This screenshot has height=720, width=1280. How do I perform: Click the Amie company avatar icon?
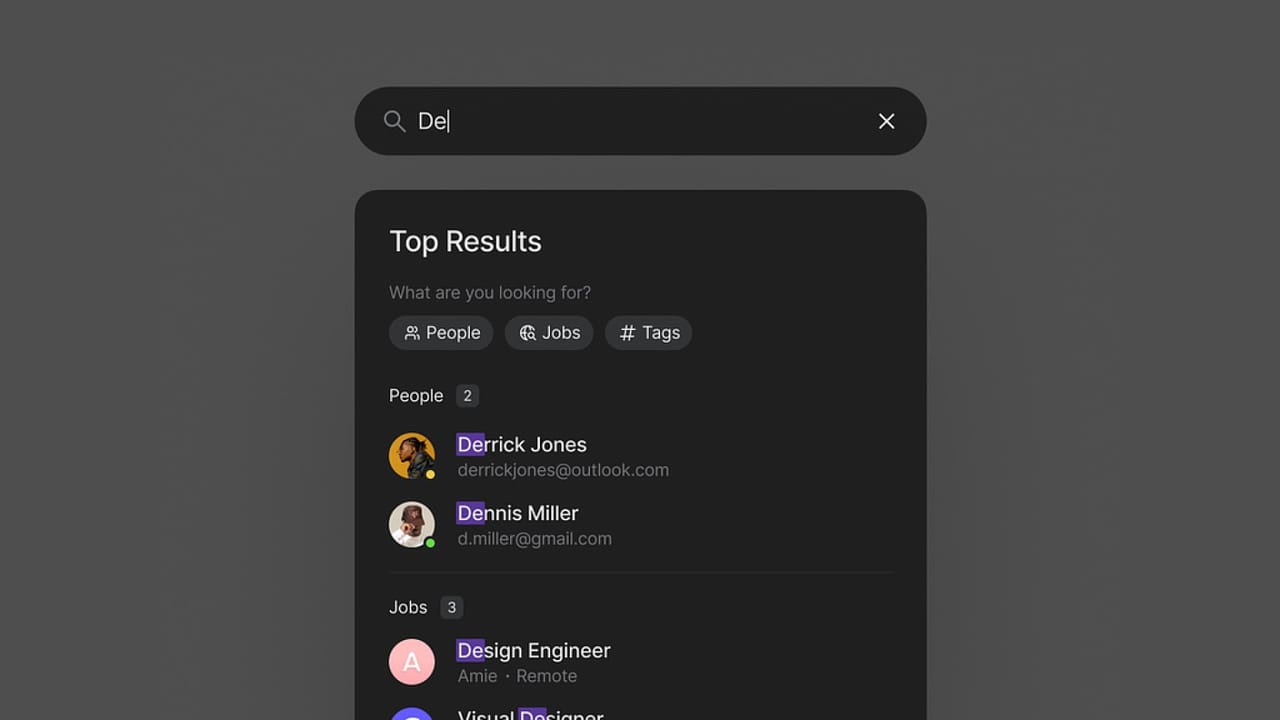tap(412, 661)
